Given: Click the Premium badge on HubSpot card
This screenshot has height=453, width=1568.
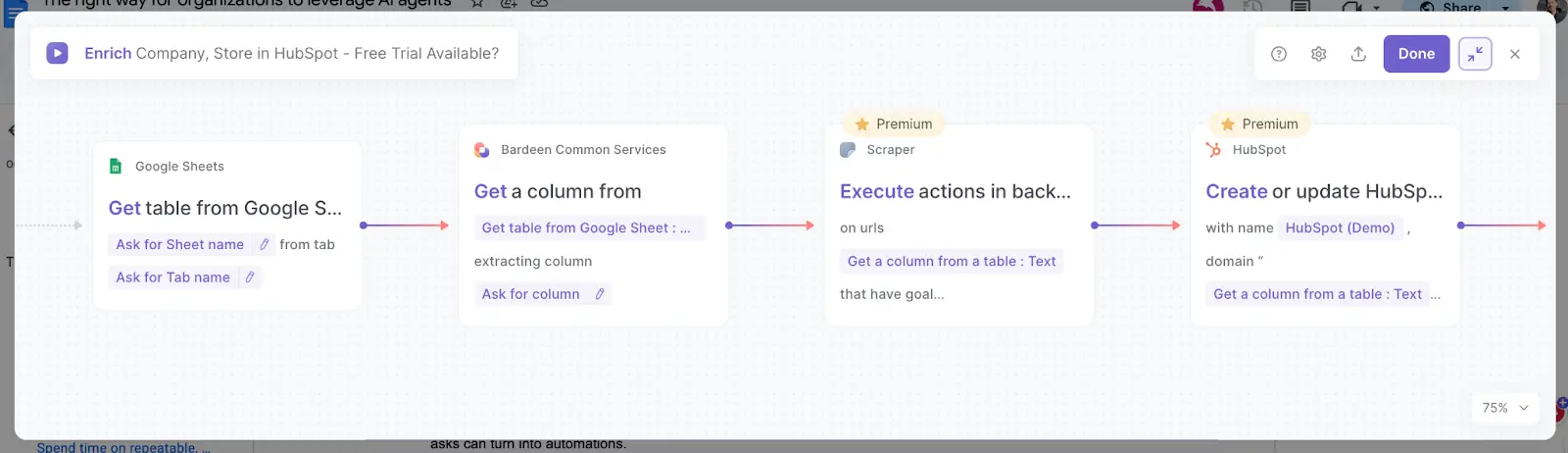Looking at the screenshot, I should [1259, 125].
